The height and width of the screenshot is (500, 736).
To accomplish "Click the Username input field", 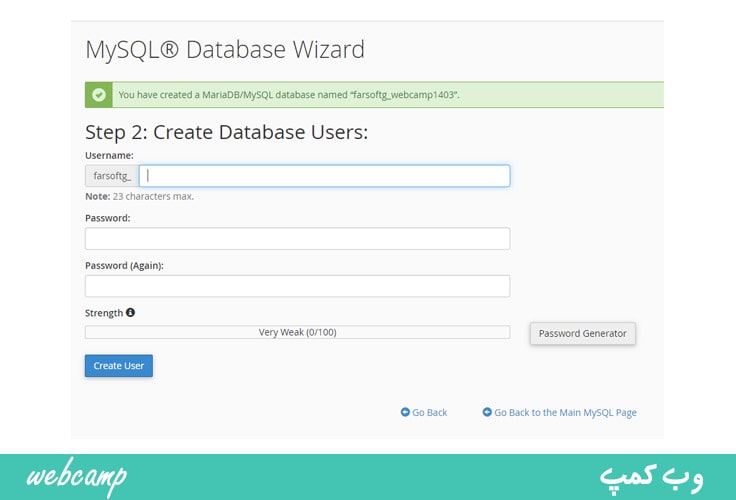I will (324, 176).
